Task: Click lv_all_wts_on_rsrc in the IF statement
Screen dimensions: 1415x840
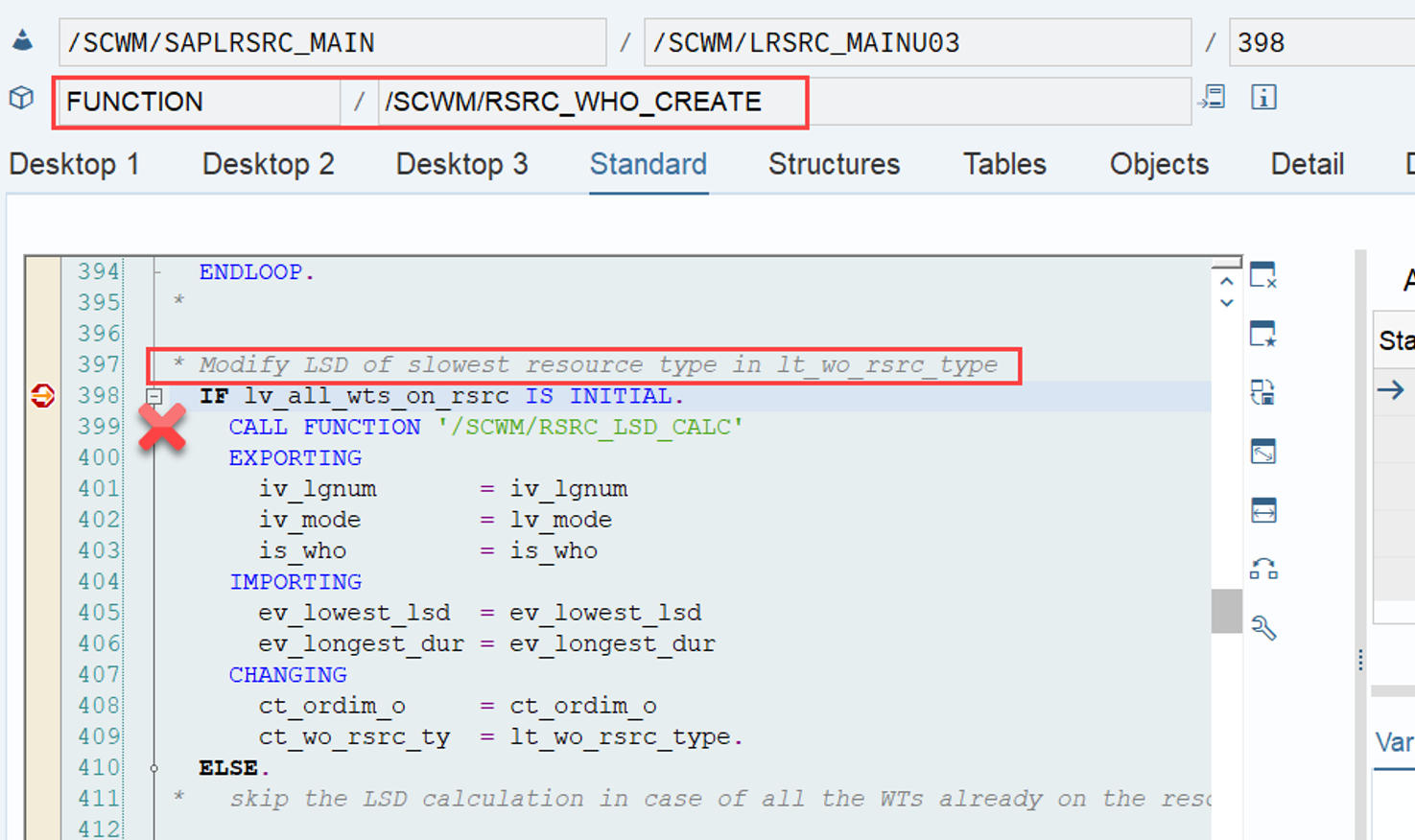Action: tap(376, 396)
